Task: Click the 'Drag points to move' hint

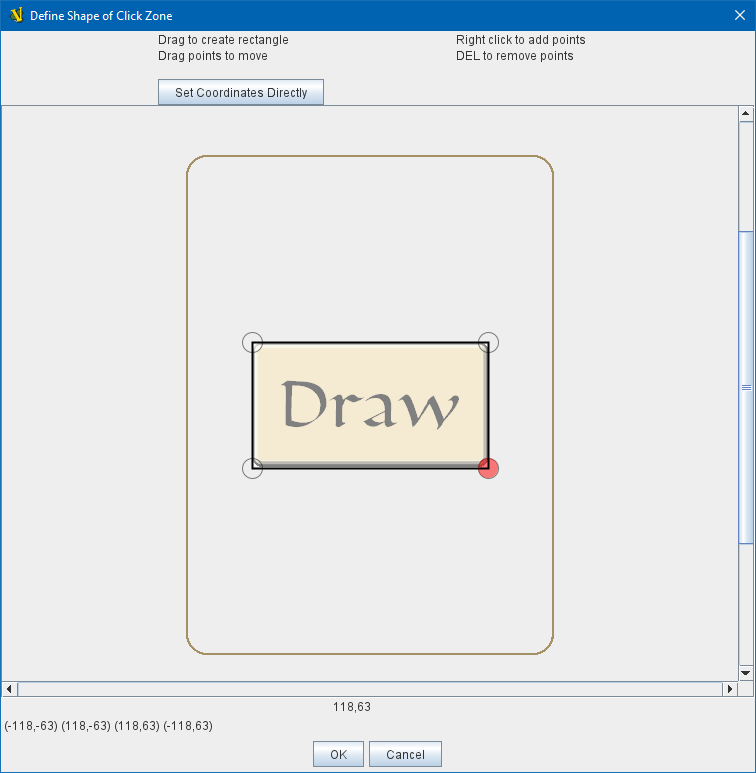Action: [x=213, y=56]
